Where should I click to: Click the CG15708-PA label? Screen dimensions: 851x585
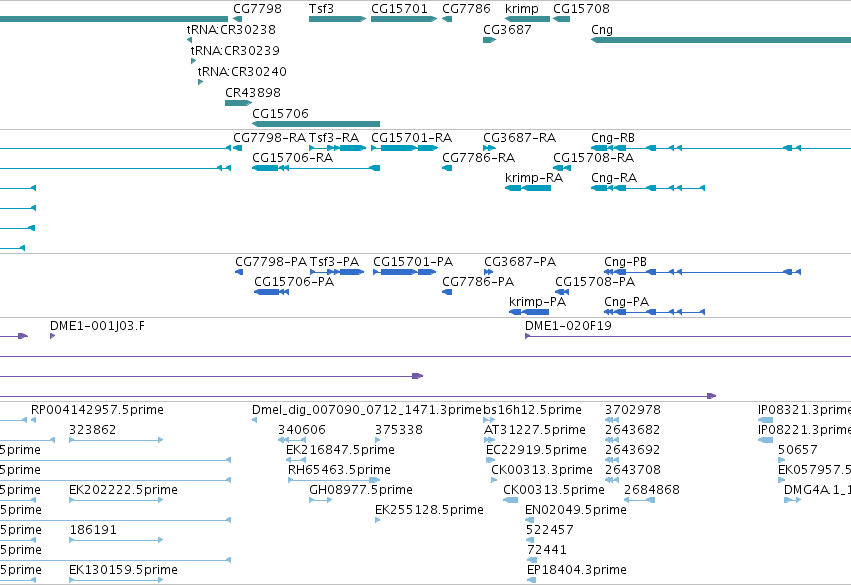595,282
